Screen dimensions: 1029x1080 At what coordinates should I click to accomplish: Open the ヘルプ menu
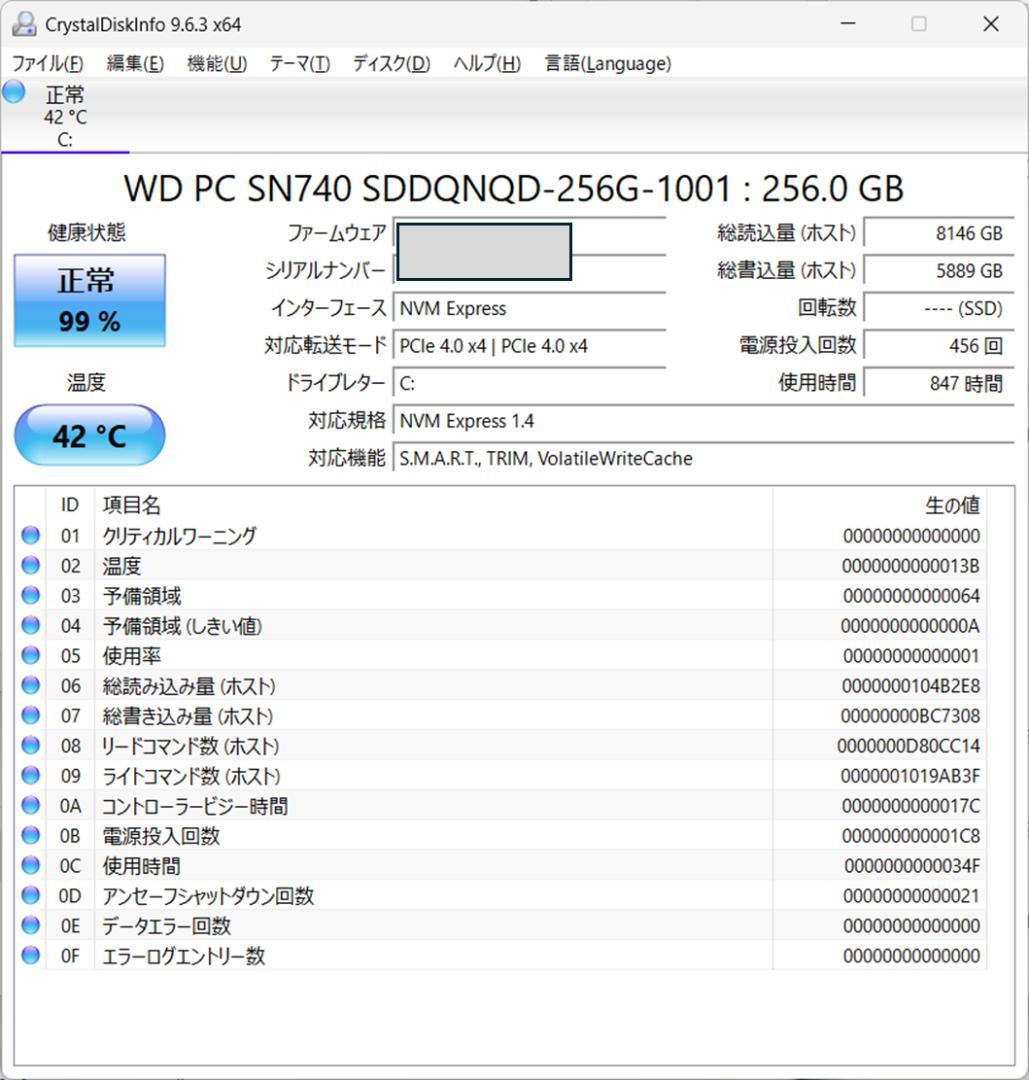(x=487, y=63)
